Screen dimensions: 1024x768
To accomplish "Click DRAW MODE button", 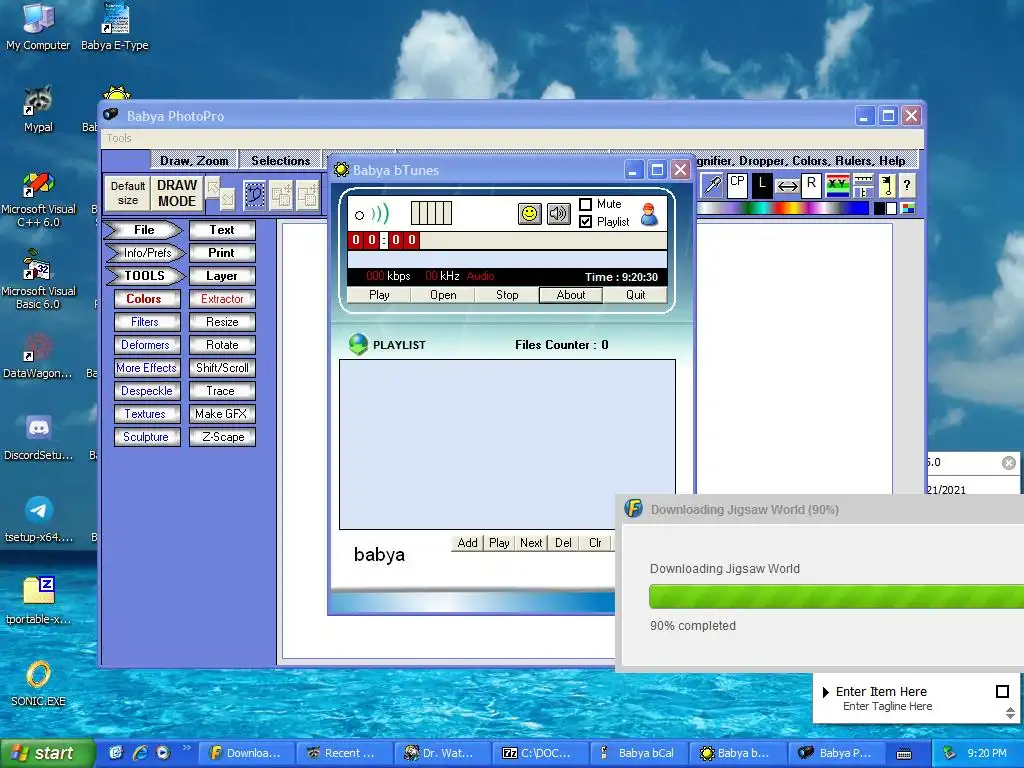I will [176, 193].
